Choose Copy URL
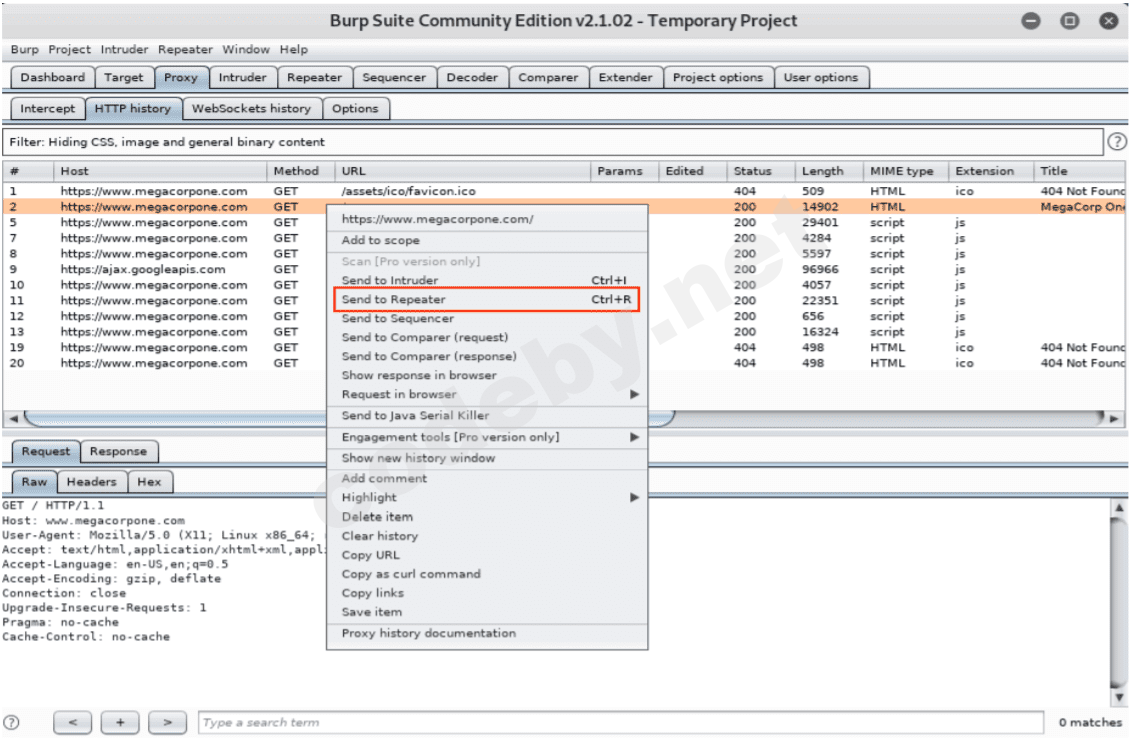 tap(486, 555)
